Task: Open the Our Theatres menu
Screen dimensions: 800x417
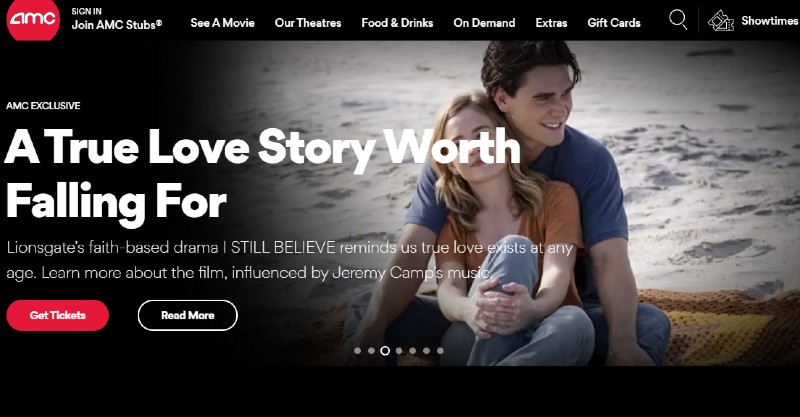Action: click(308, 23)
